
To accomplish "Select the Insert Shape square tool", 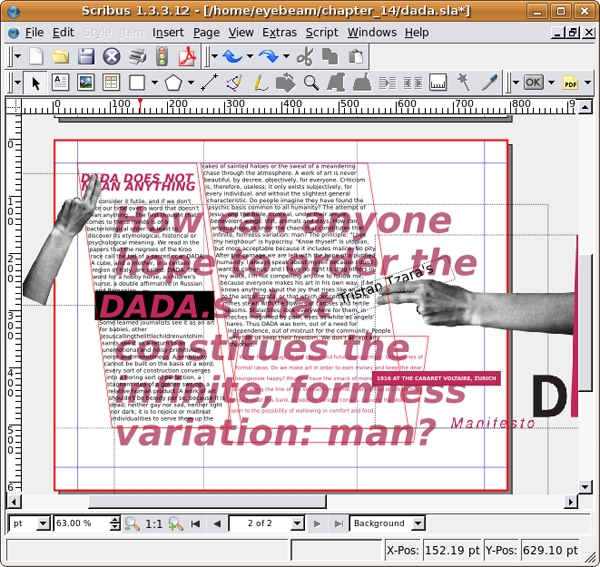I will click(137, 83).
